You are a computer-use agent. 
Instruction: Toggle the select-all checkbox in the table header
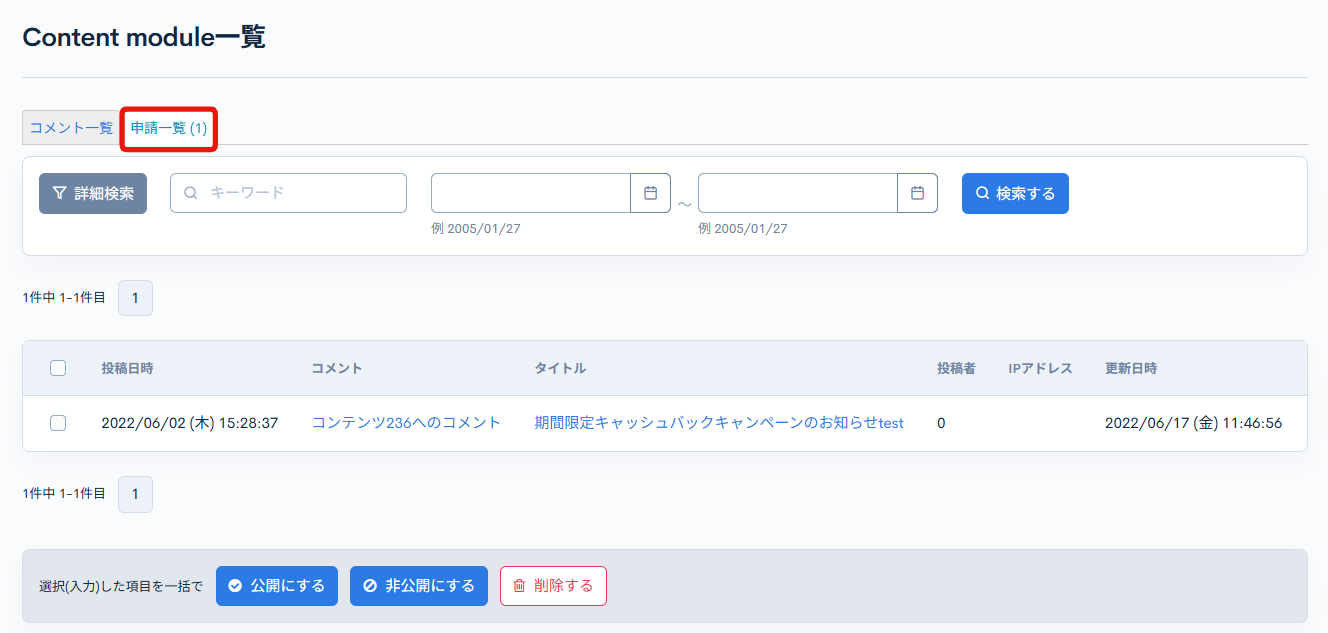57,368
